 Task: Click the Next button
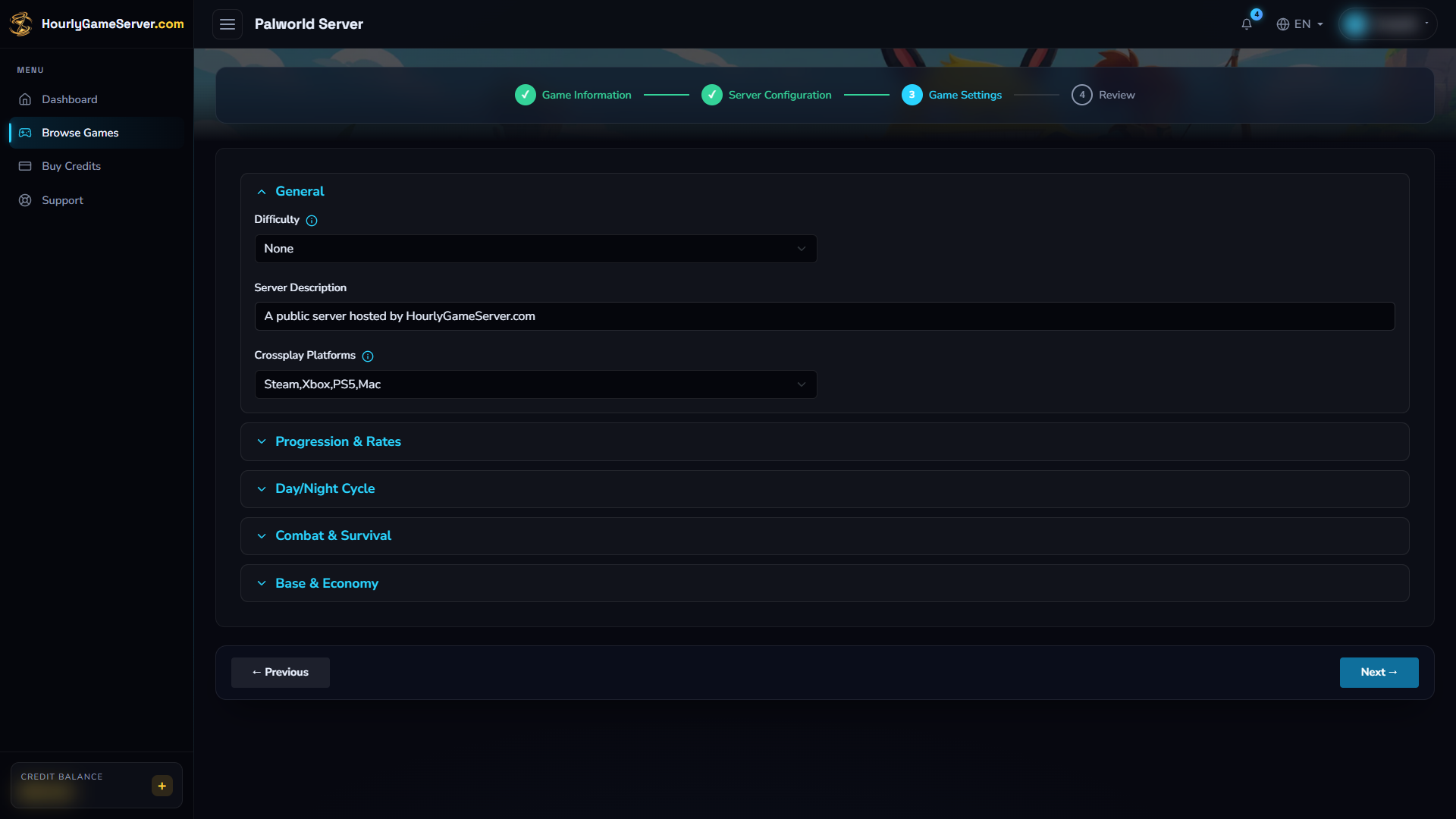(x=1379, y=673)
